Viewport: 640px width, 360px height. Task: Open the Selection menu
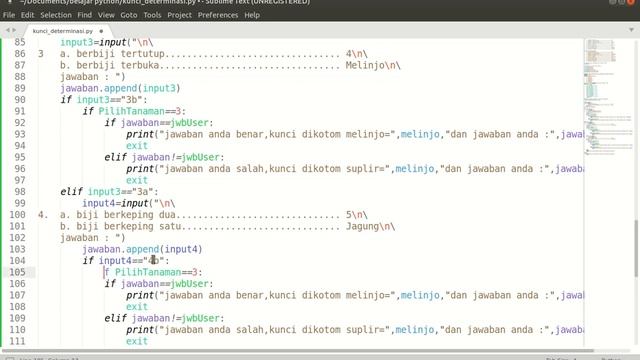[56, 15]
